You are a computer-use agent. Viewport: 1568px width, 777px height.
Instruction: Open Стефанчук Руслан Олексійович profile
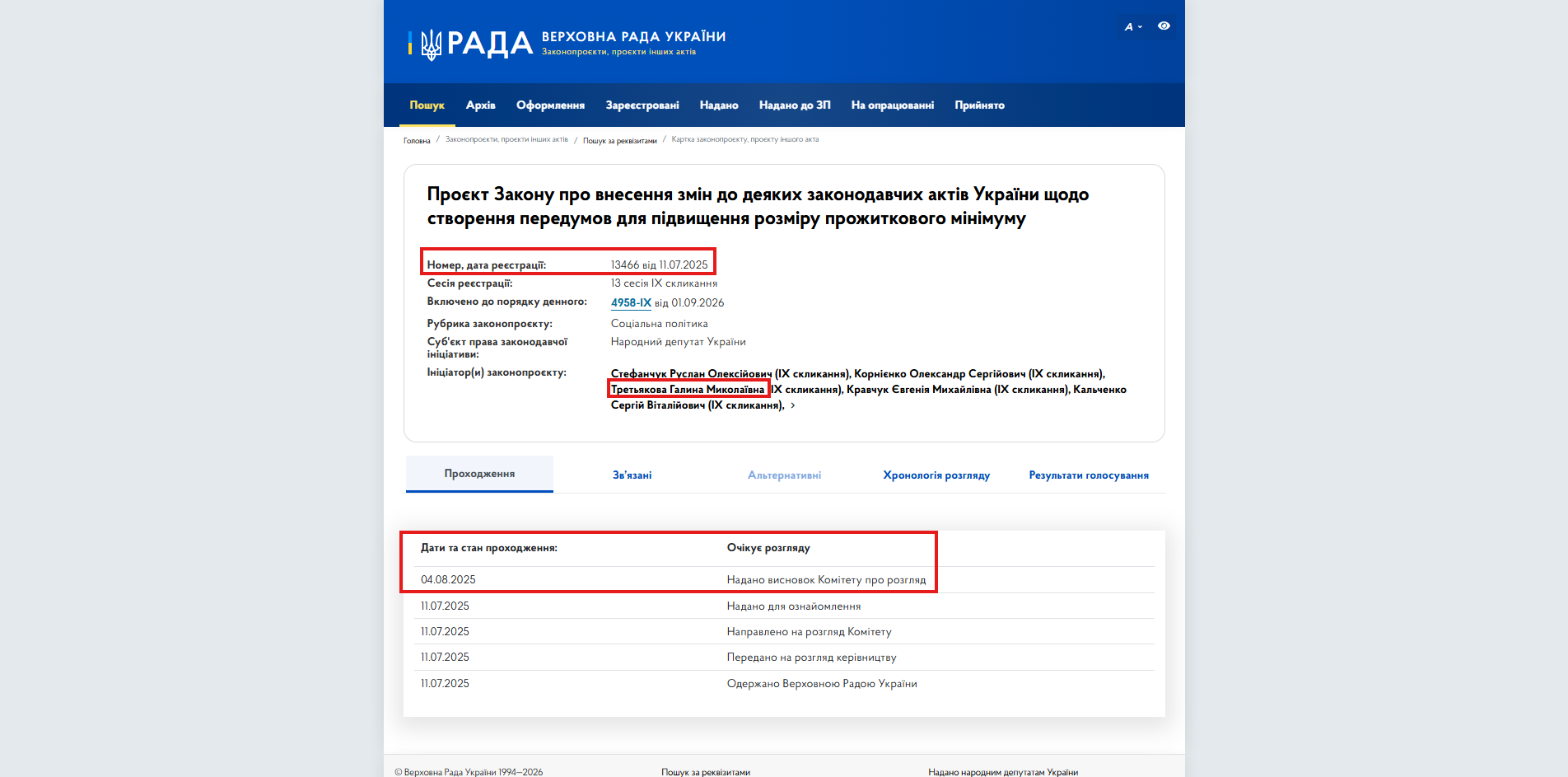692,373
